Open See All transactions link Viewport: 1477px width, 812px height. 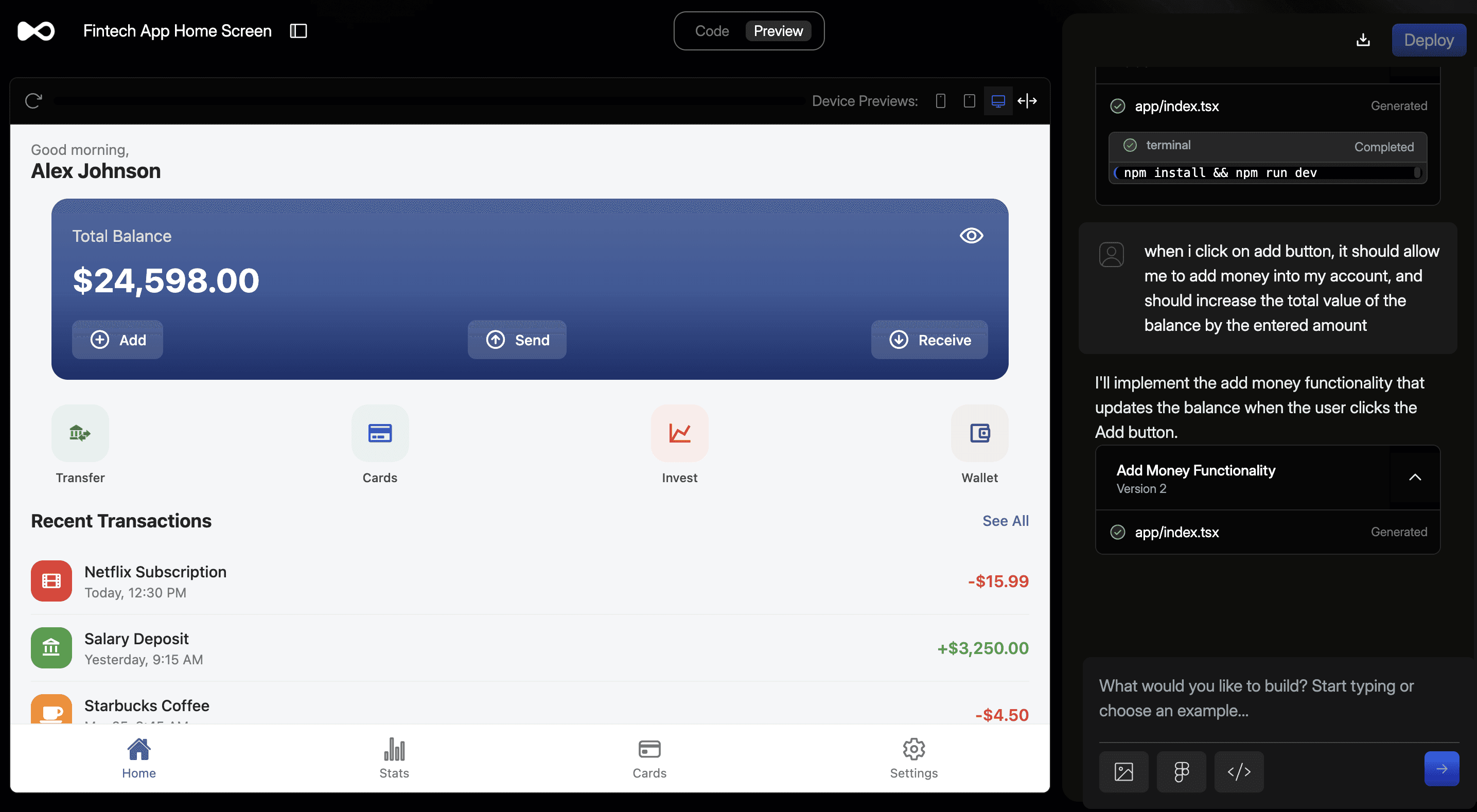1005,521
